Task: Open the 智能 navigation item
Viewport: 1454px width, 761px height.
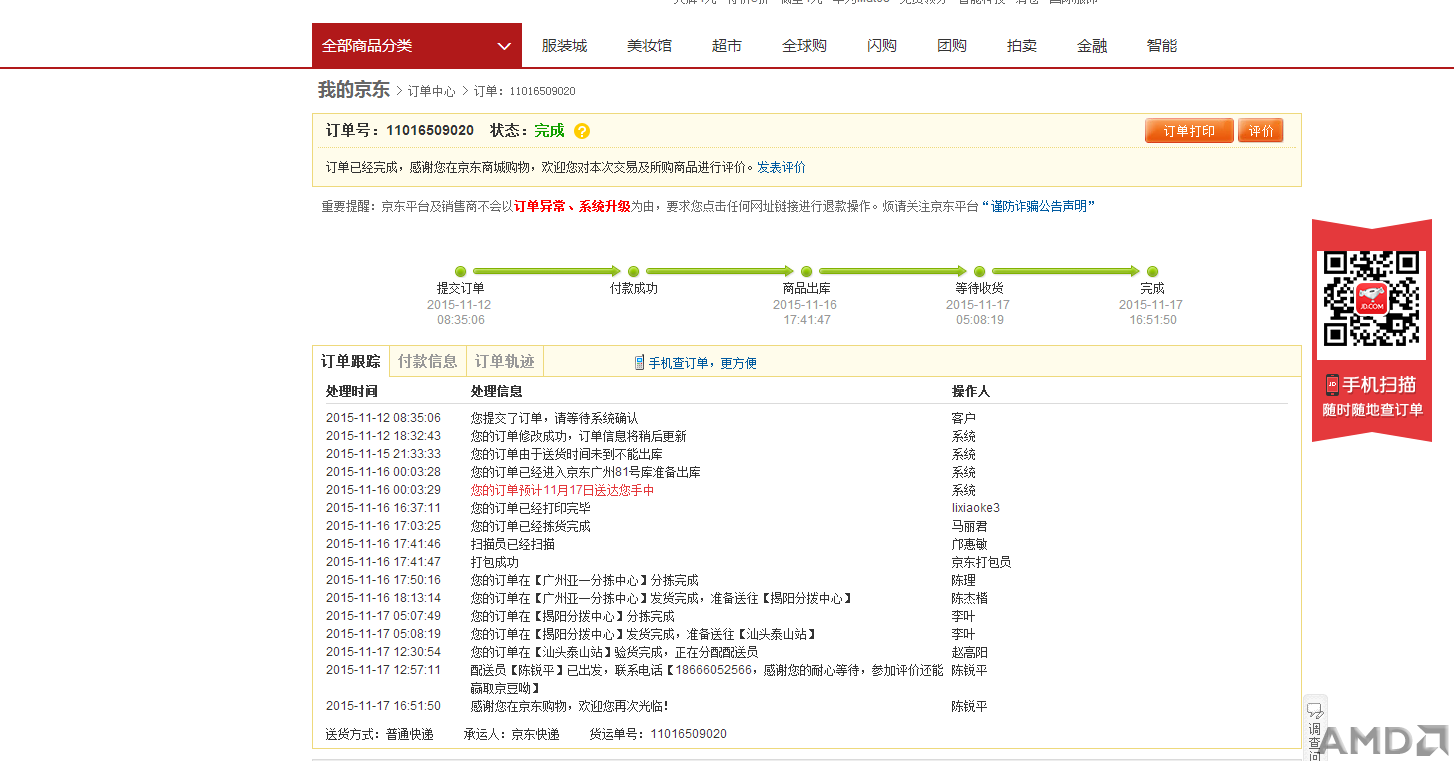Action: pos(1162,45)
